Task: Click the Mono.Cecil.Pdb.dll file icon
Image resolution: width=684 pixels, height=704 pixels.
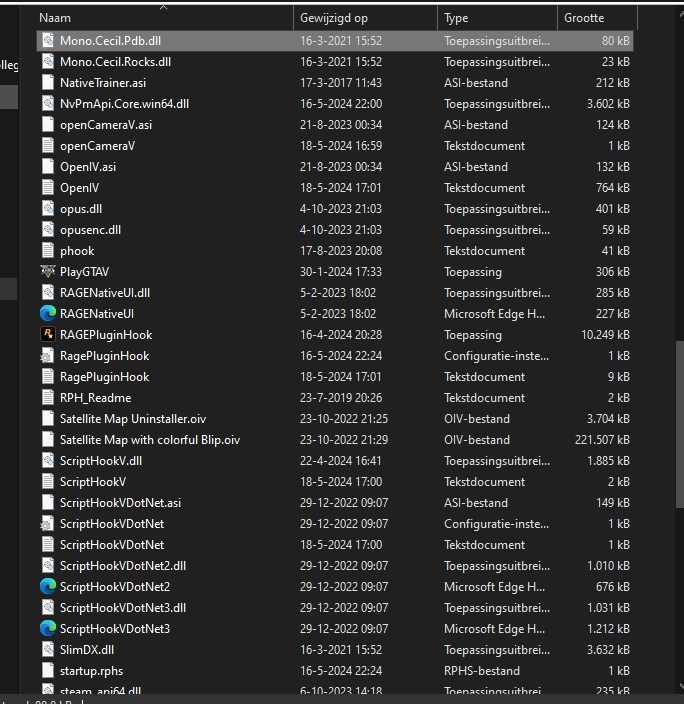Action: tap(48, 41)
